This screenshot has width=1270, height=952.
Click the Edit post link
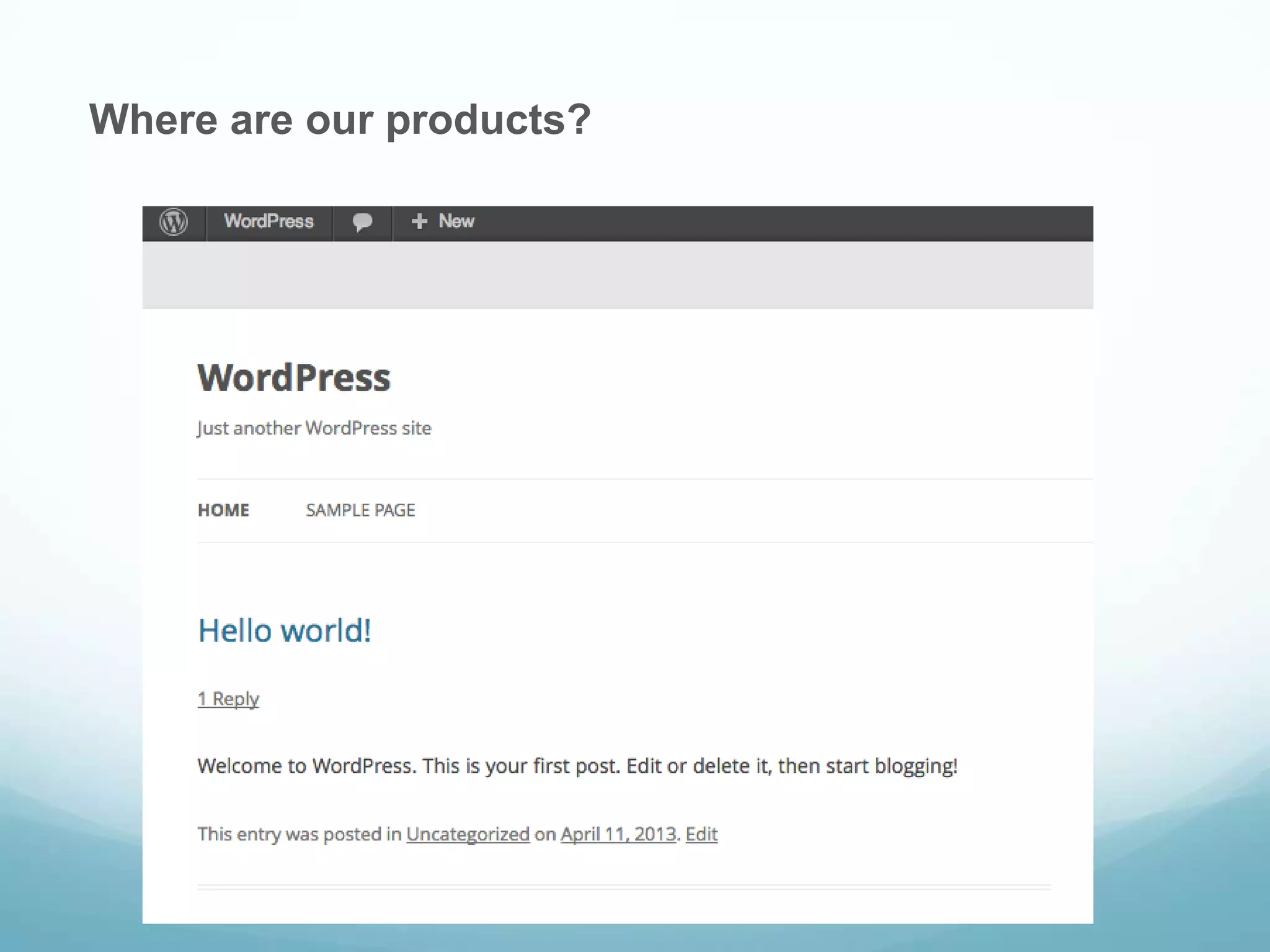tap(701, 834)
